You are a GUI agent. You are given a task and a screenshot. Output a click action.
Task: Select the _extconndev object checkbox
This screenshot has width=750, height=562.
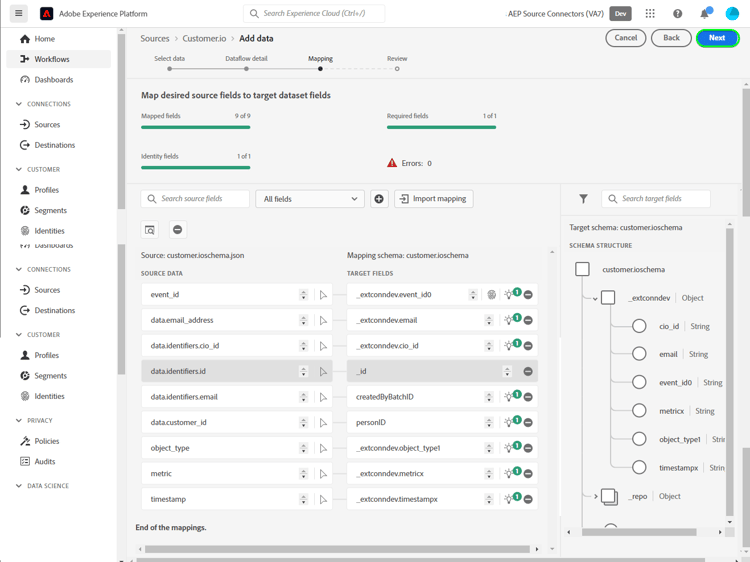(608, 298)
